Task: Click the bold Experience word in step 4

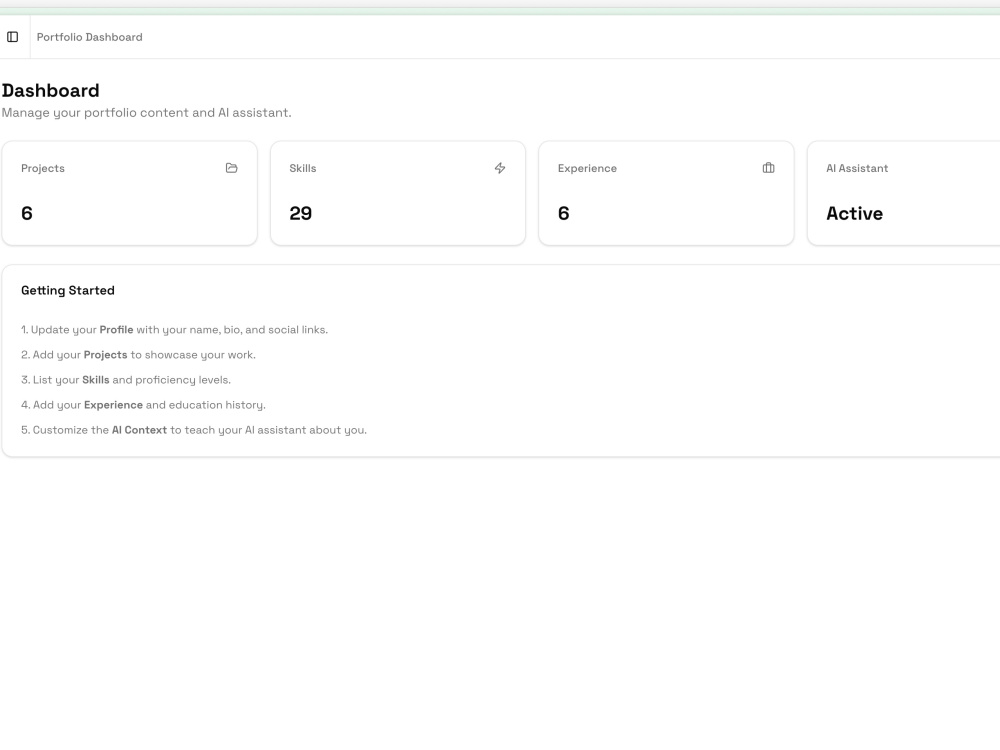Action: [x=114, y=405]
